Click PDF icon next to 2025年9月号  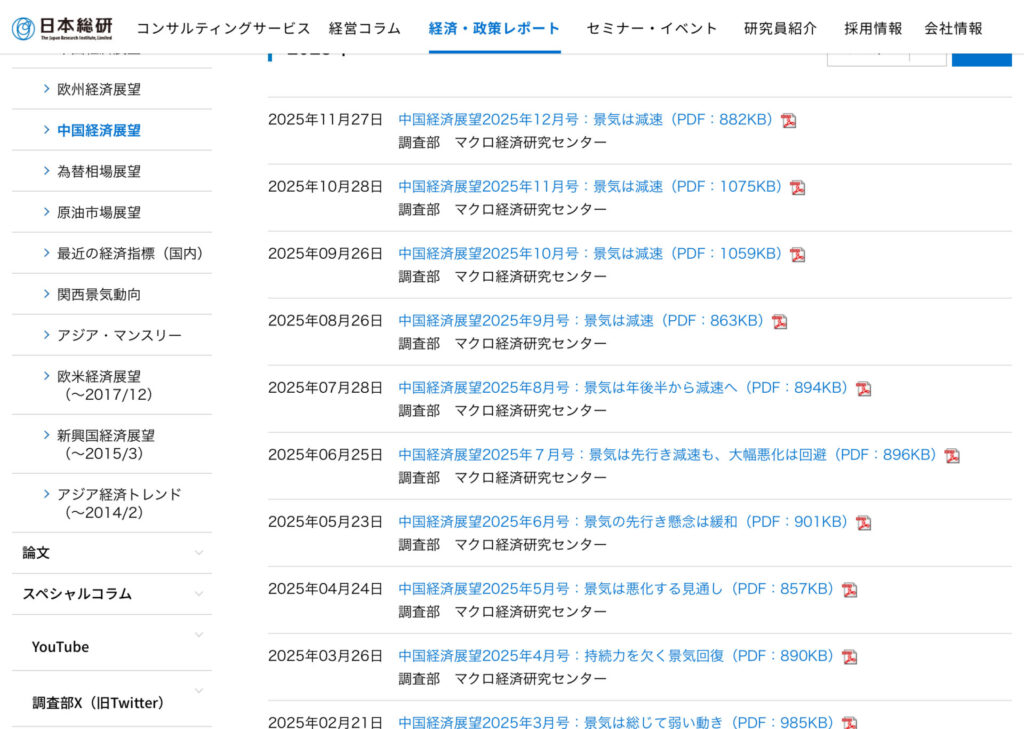(x=779, y=322)
